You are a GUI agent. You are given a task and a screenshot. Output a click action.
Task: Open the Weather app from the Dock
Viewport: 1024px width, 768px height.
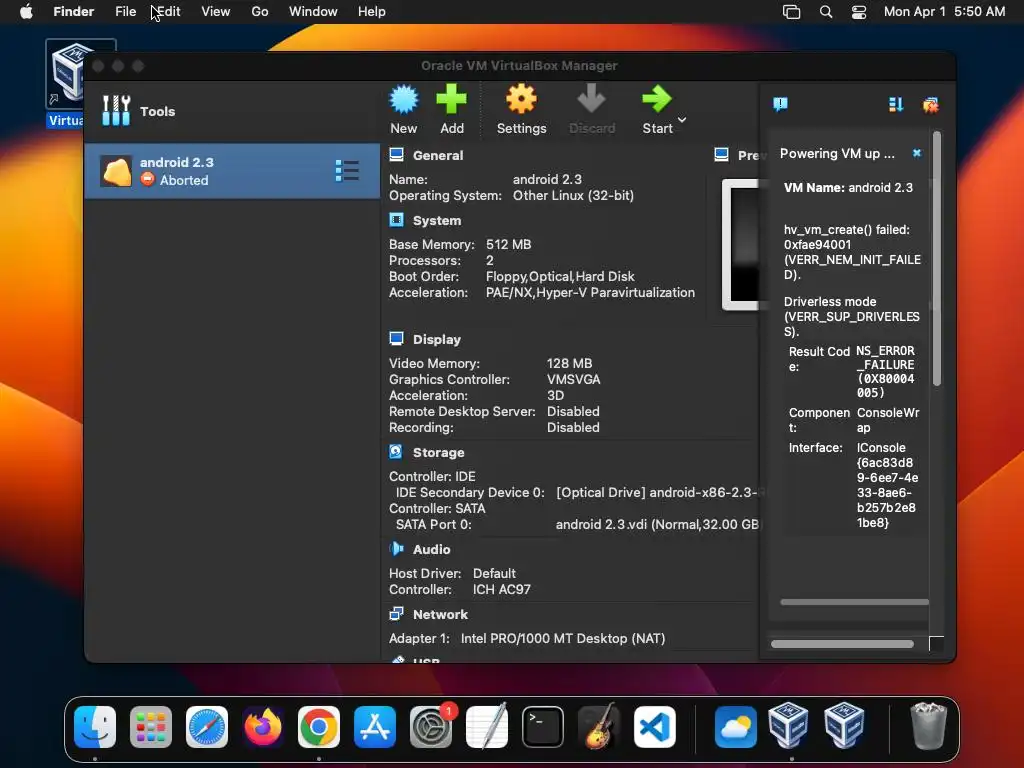(736, 726)
